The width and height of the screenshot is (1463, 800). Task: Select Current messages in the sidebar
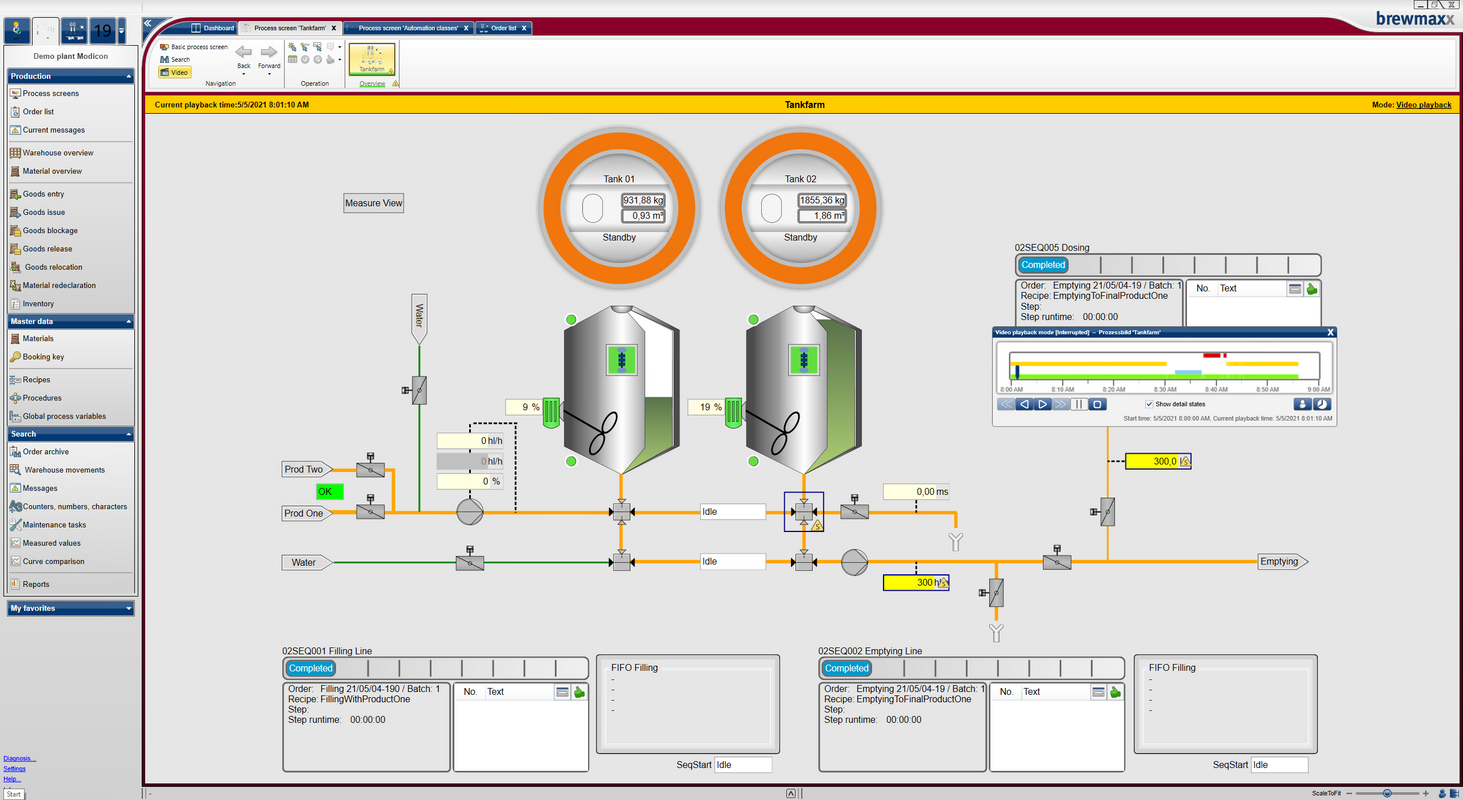[x=54, y=130]
